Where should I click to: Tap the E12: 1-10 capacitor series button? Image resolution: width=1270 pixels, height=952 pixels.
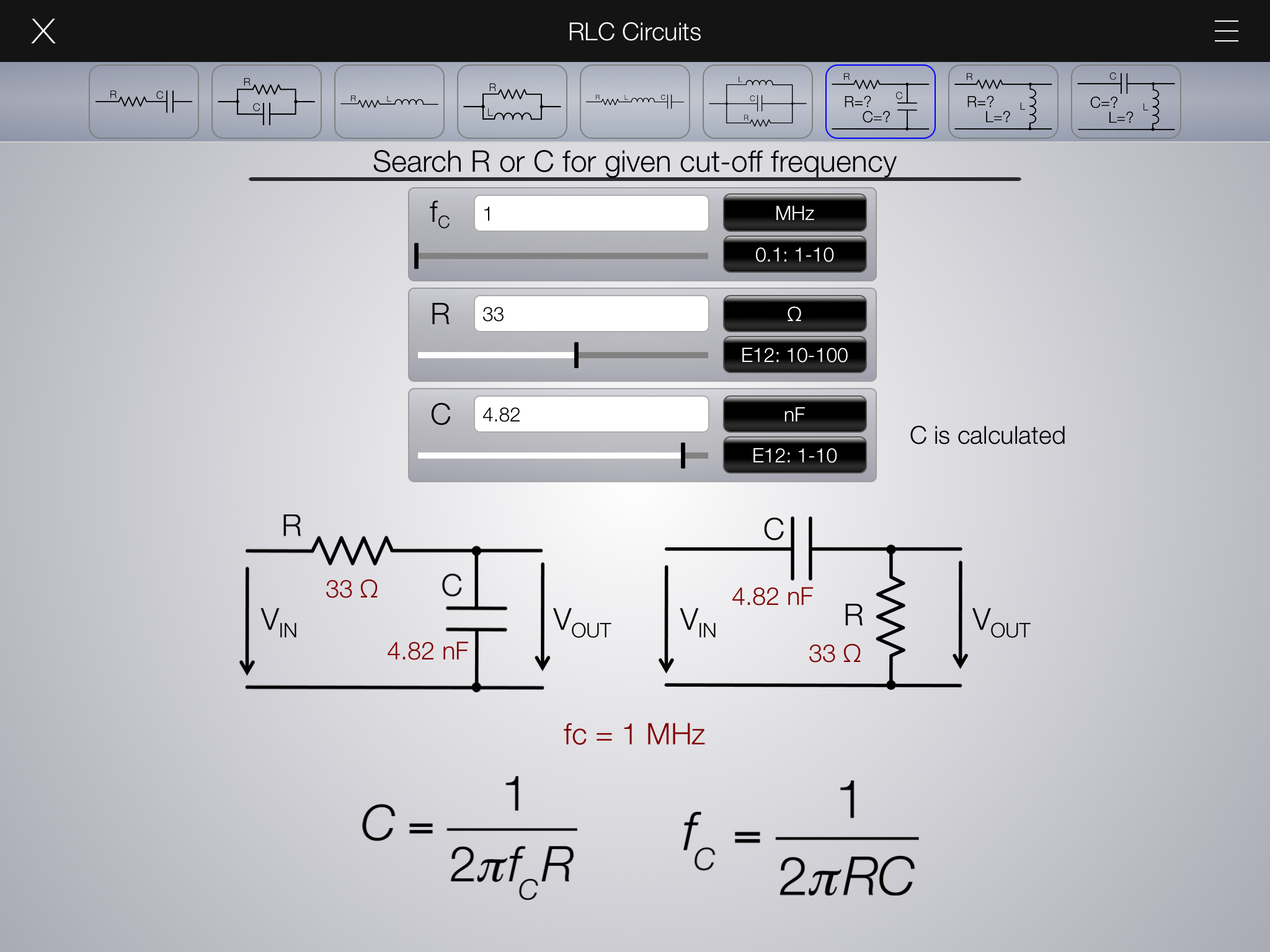[x=794, y=456]
